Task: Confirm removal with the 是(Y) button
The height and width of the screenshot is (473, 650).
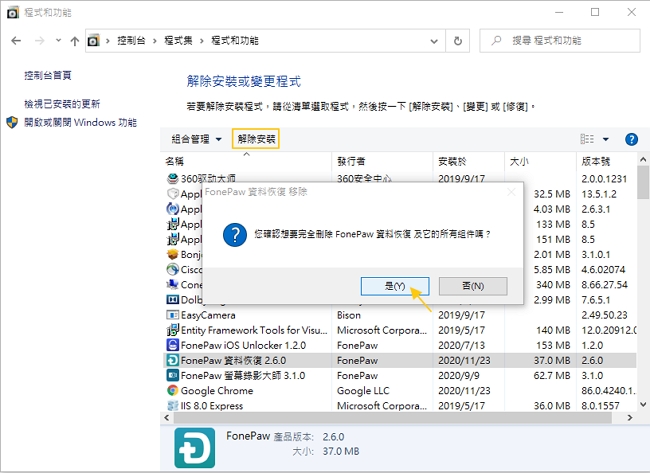Action: point(395,286)
